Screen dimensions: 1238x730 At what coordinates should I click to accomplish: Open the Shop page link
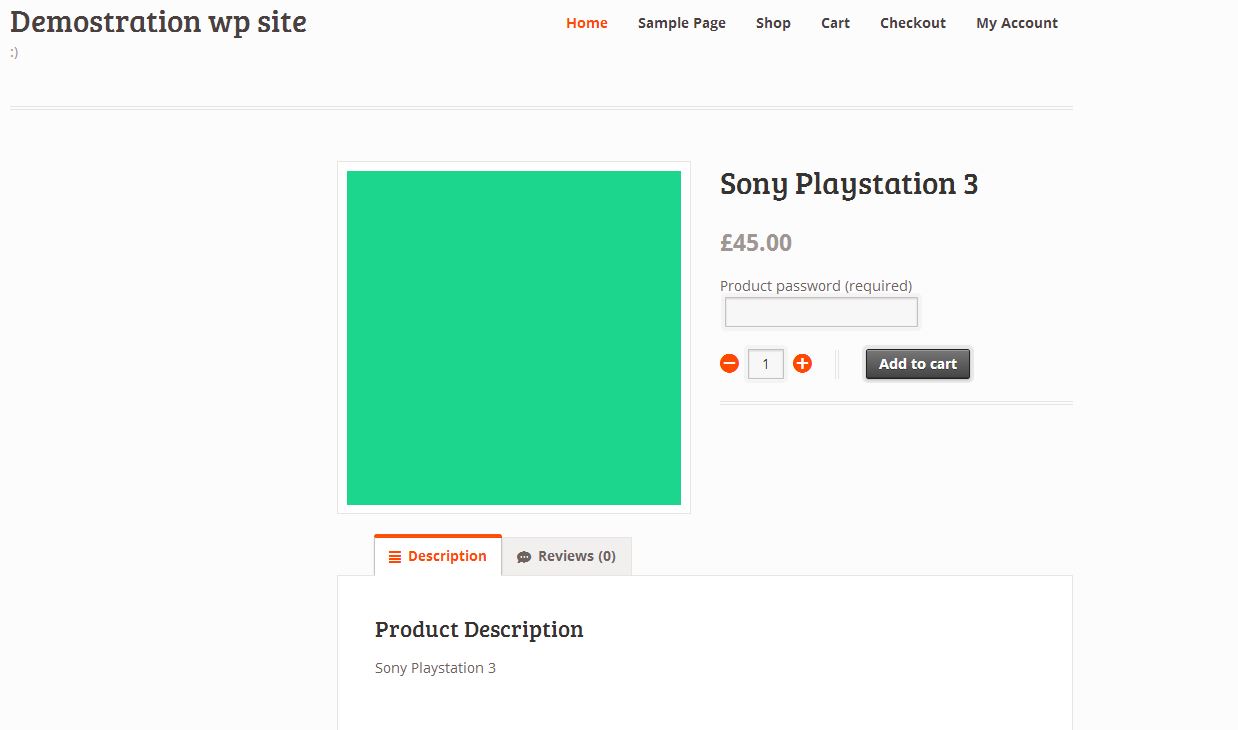click(773, 23)
